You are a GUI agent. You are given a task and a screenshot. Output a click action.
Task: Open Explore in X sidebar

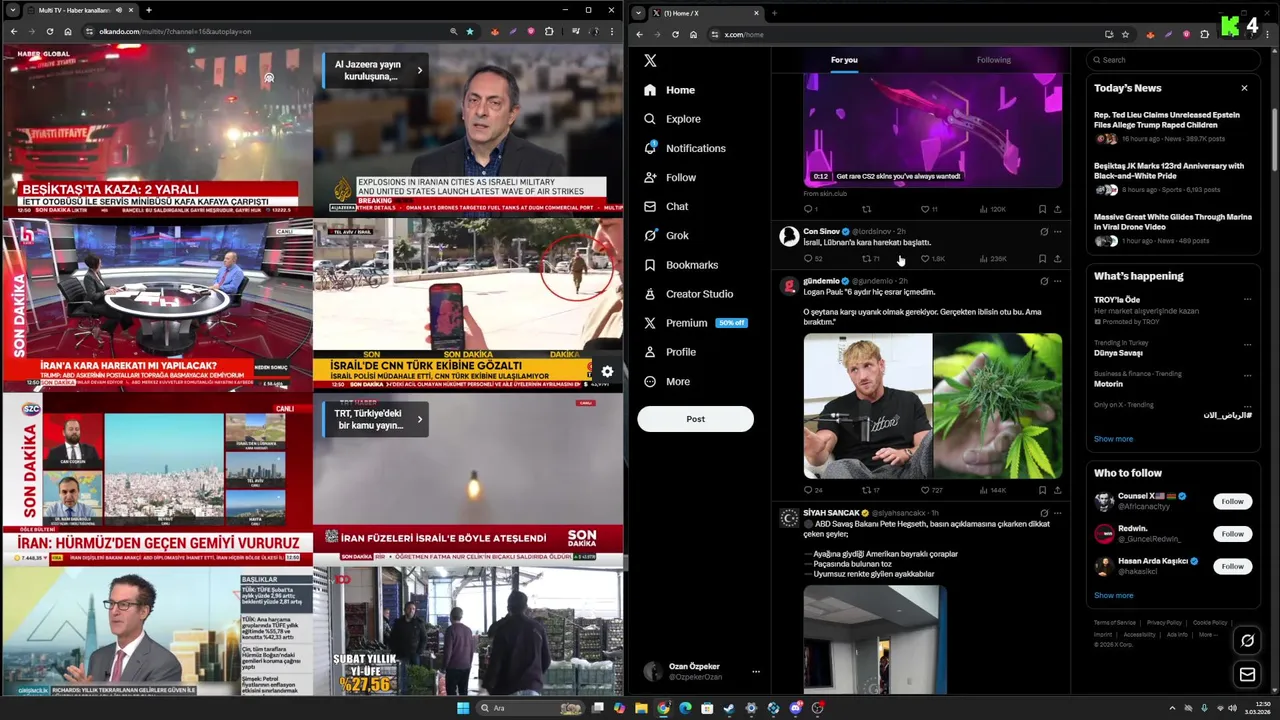click(672, 119)
